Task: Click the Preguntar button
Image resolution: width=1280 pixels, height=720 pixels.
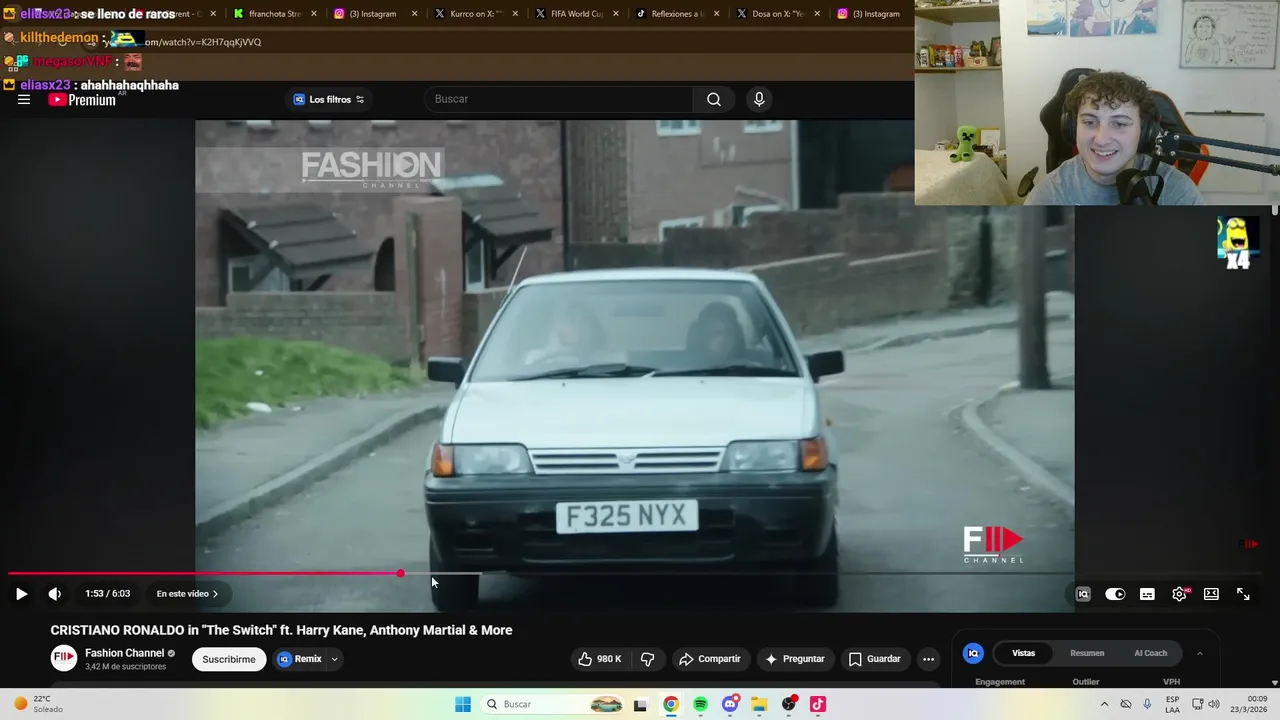Action: tap(795, 659)
